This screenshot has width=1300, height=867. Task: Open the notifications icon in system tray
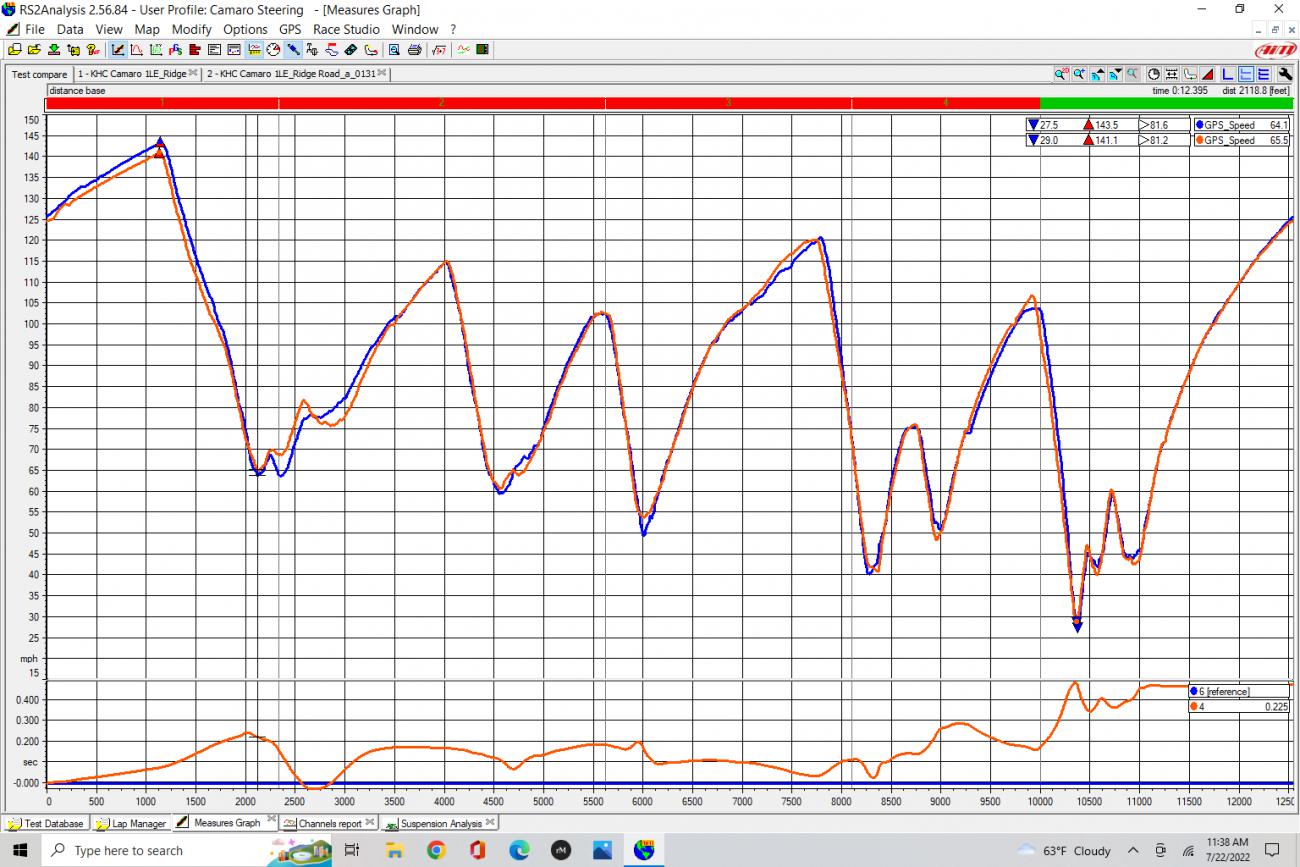[x=1273, y=851]
